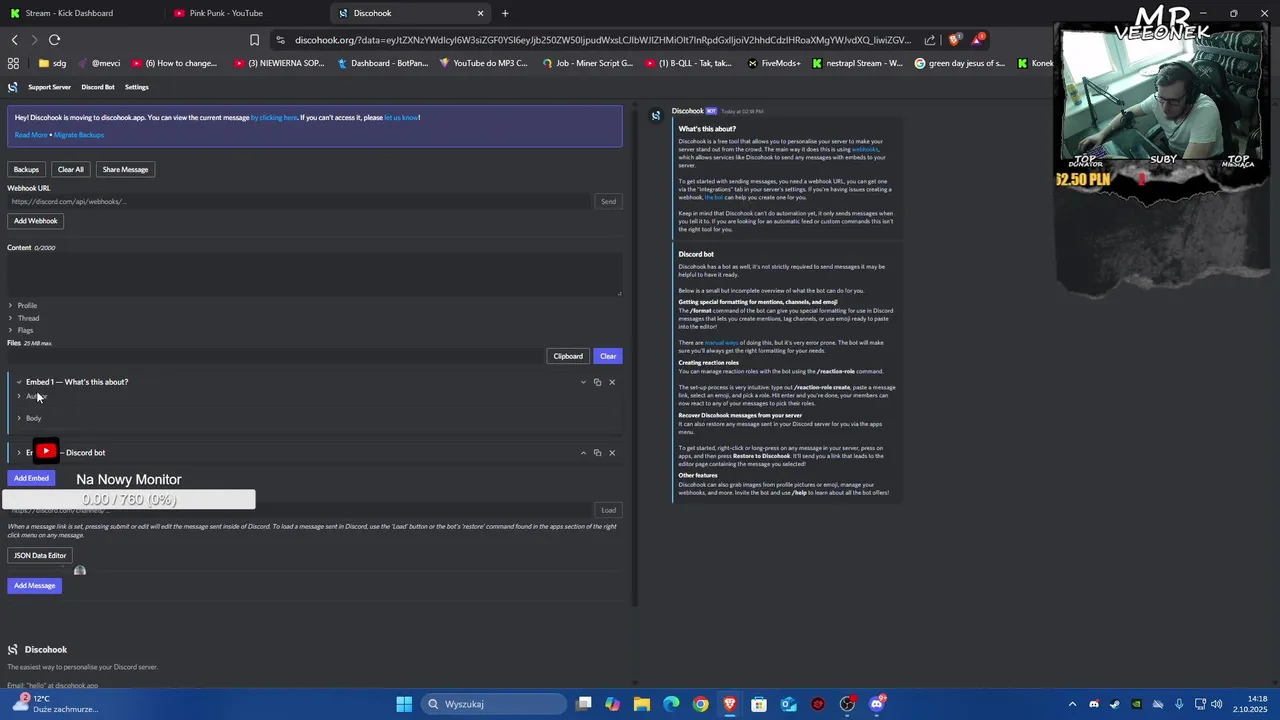The image size is (1280, 720).
Task: Open File Explorer from taskbar
Action: click(642, 704)
